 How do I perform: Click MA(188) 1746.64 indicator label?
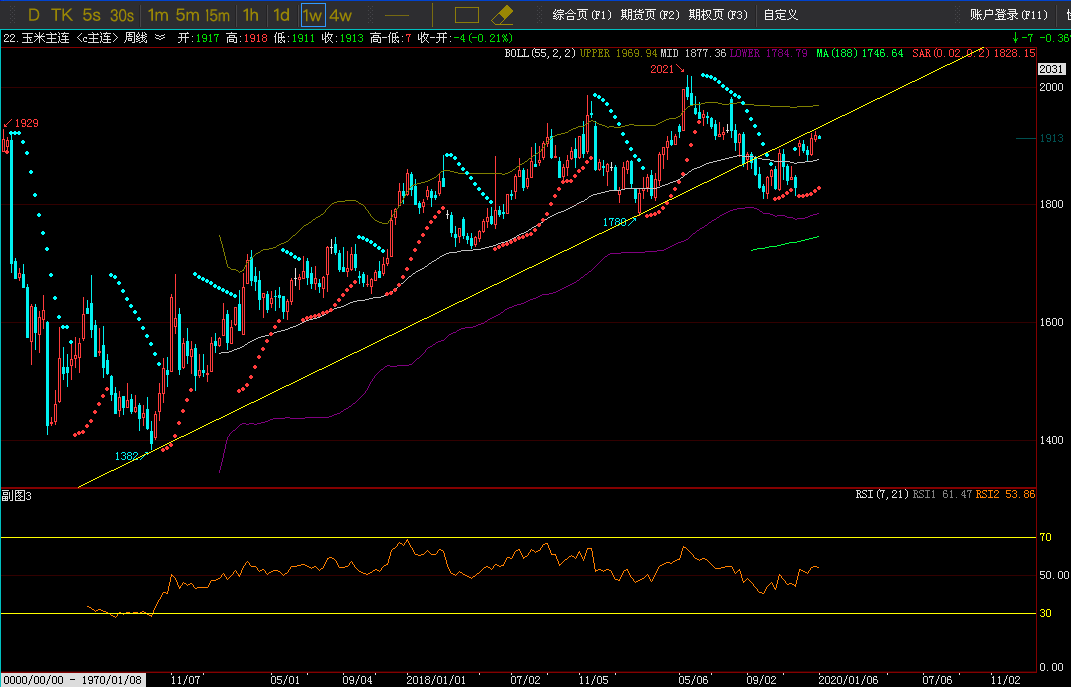click(x=860, y=53)
